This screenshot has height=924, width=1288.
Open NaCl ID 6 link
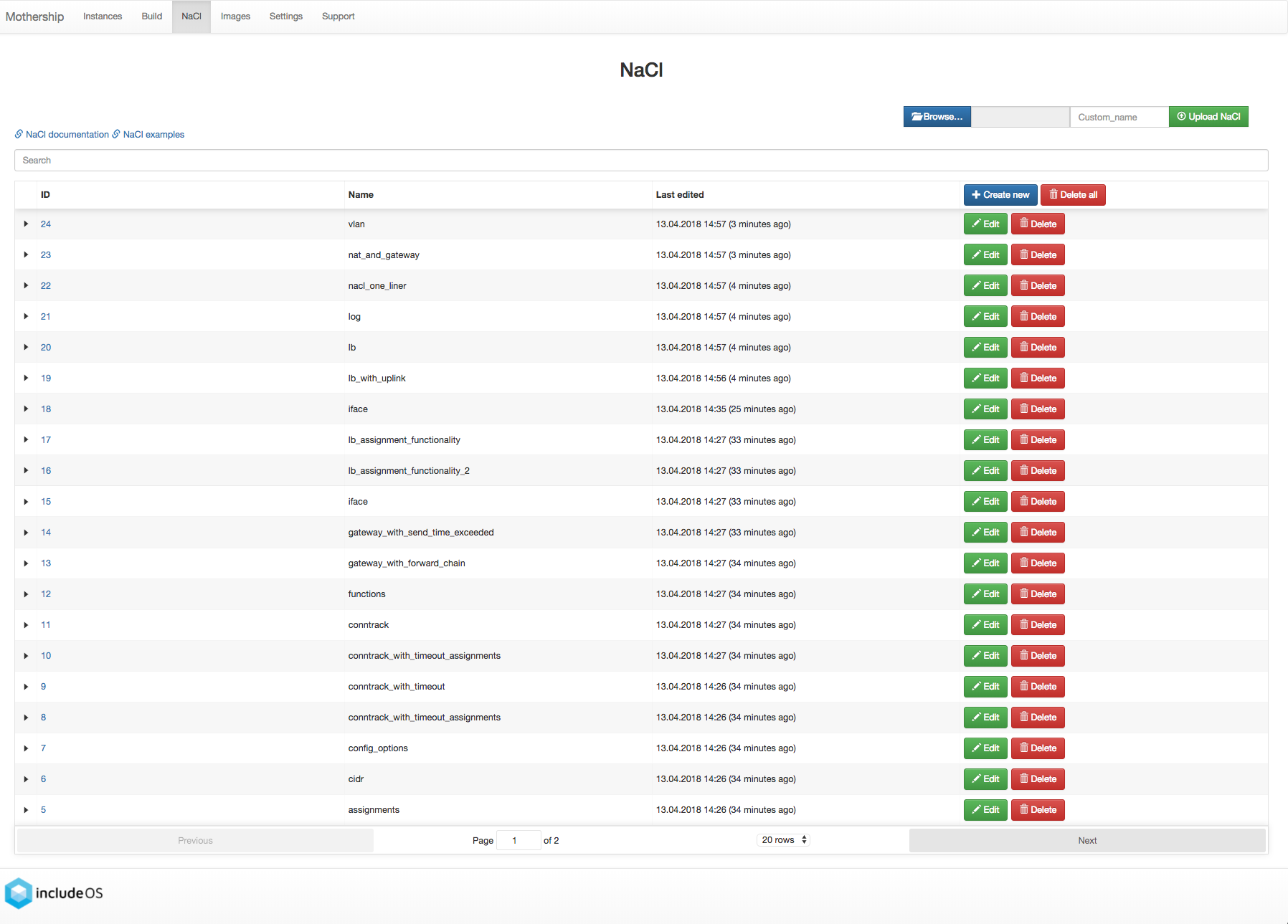click(43, 778)
